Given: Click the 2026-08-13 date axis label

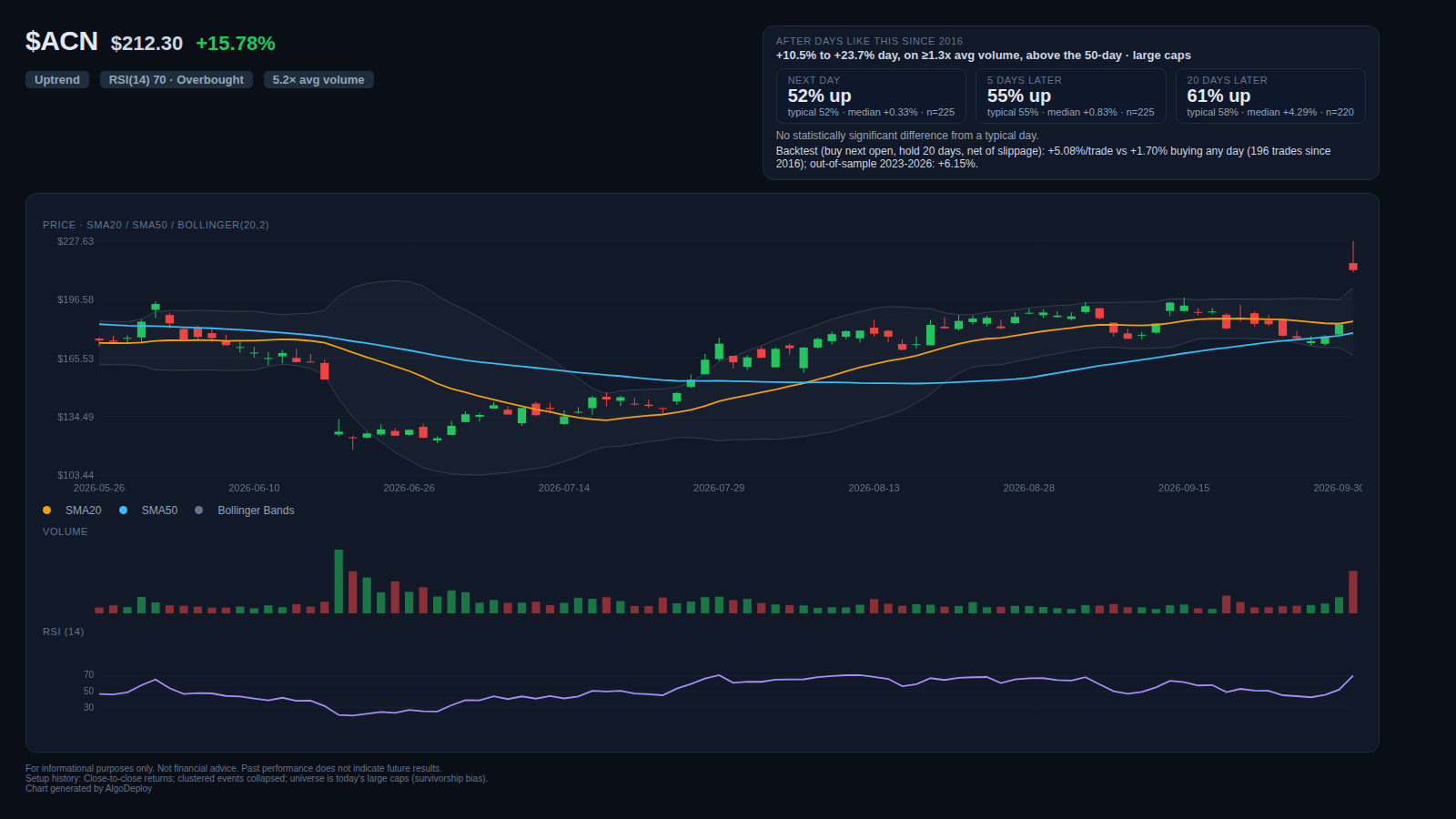Looking at the screenshot, I should tap(874, 488).
